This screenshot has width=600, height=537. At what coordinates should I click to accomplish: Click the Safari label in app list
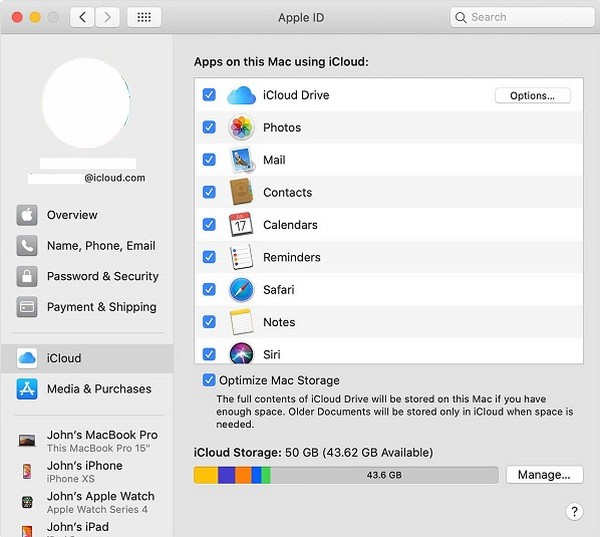coord(279,290)
